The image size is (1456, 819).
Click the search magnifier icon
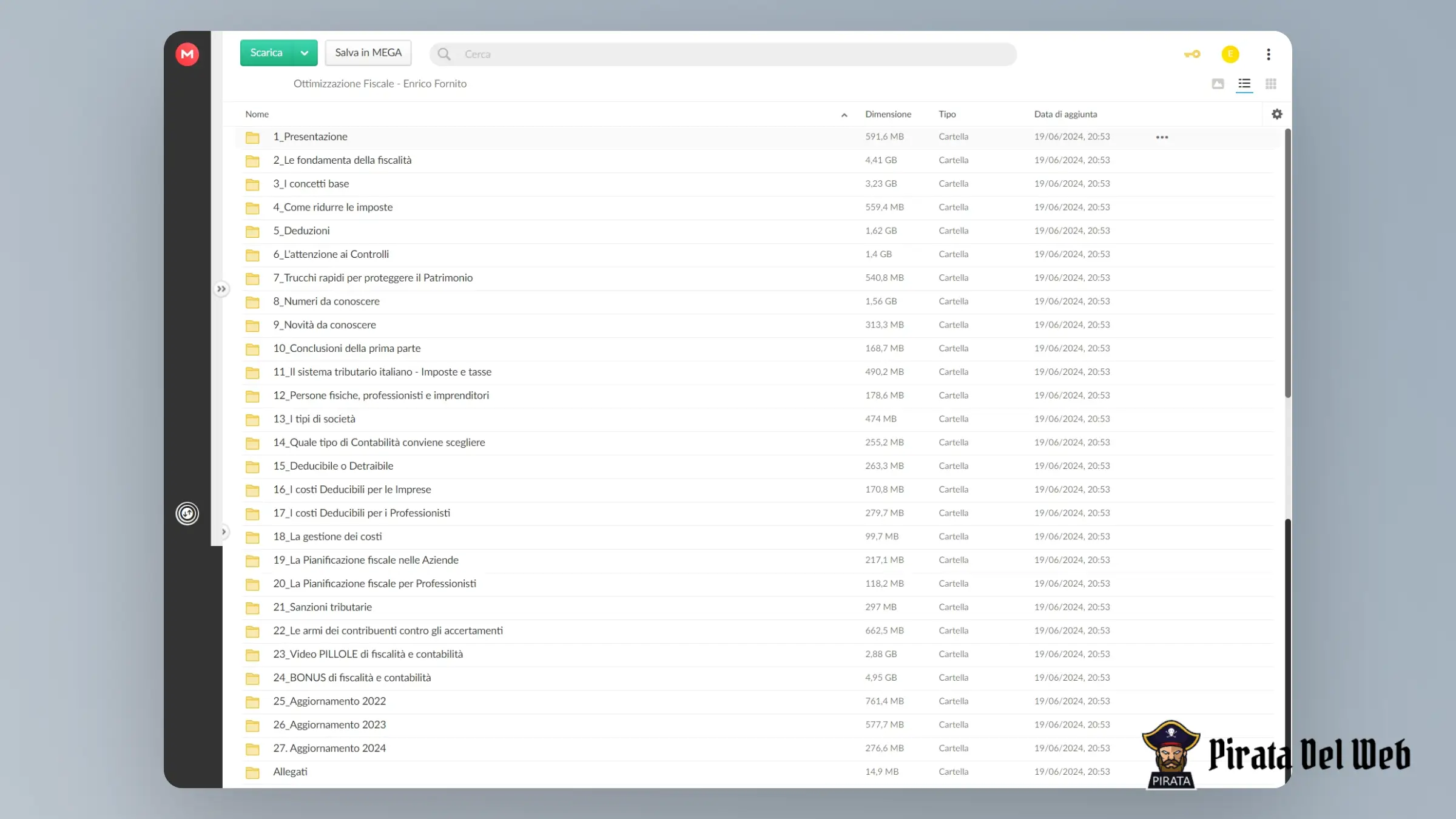pos(444,54)
